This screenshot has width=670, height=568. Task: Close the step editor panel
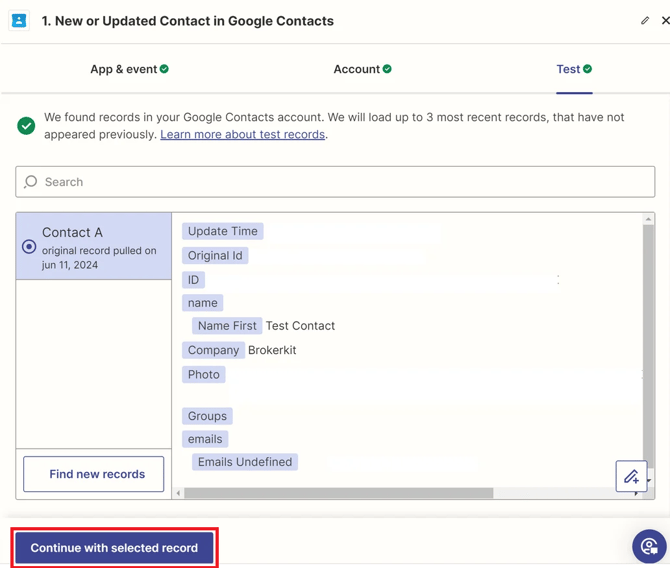tap(665, 20)
